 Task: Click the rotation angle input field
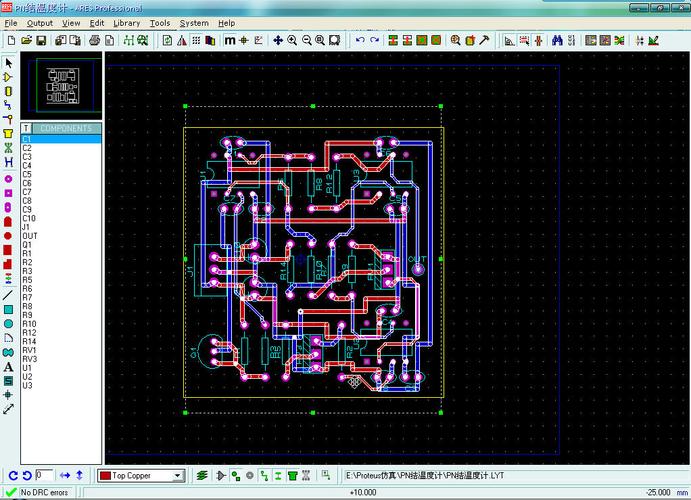pos(44,475)
